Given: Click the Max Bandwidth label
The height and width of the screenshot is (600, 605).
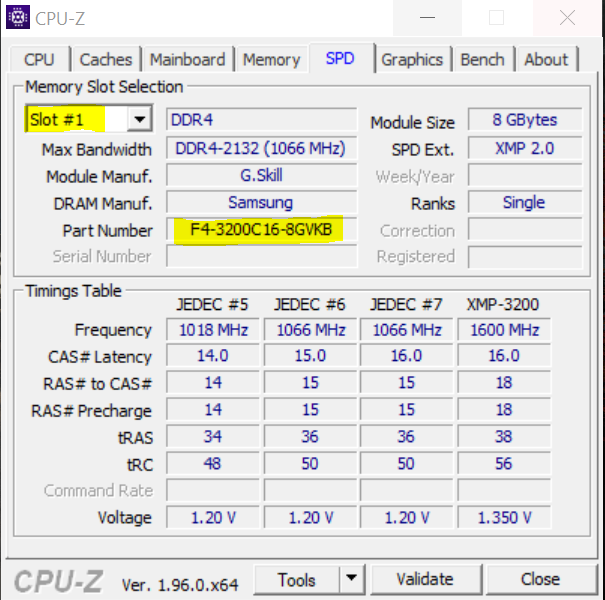Looking at the screenshot, I should (96, 150).
